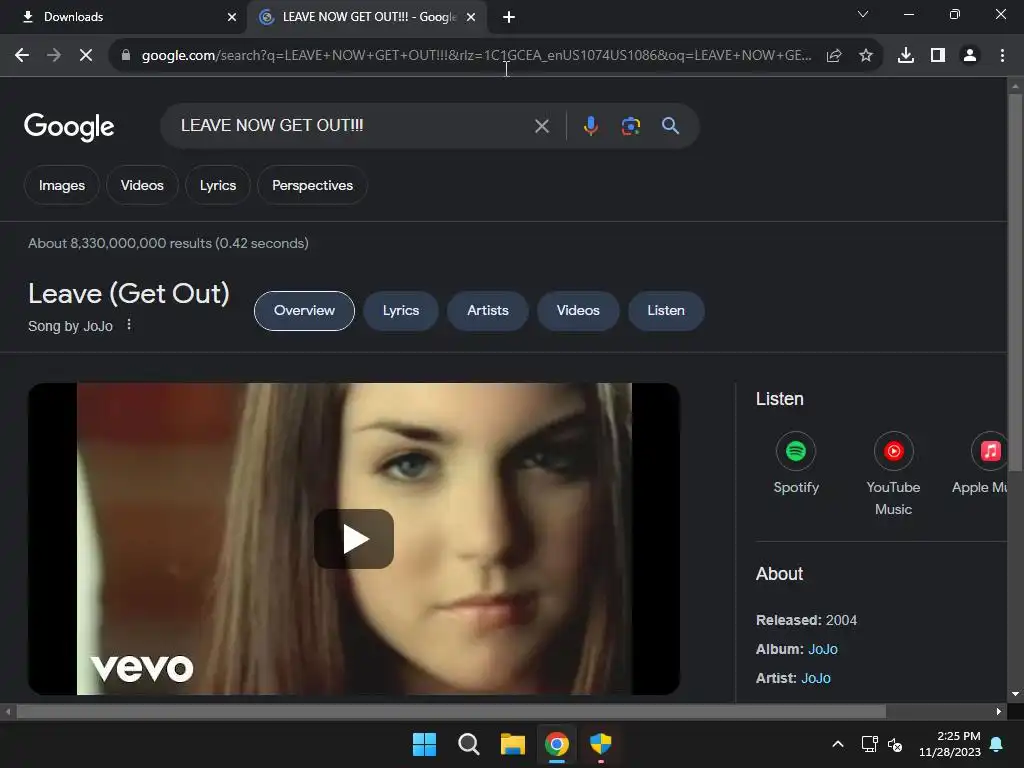Viewport: 1024px width, 768px height.
Task: Select the Listen song tab
Action: 666,311
